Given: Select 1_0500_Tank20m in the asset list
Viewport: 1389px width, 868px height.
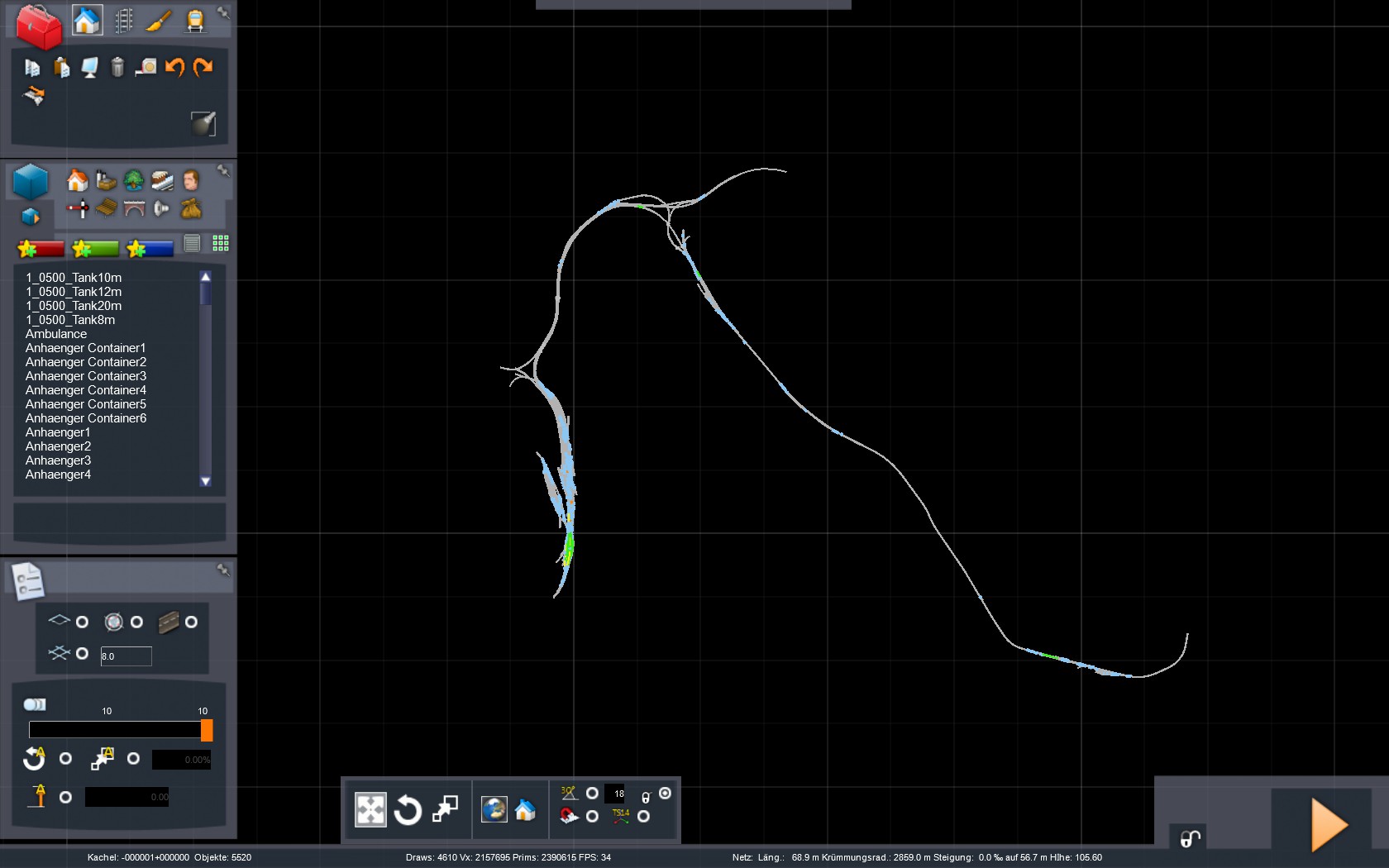Looking at the screenshot, I should [x=74, y=306].
